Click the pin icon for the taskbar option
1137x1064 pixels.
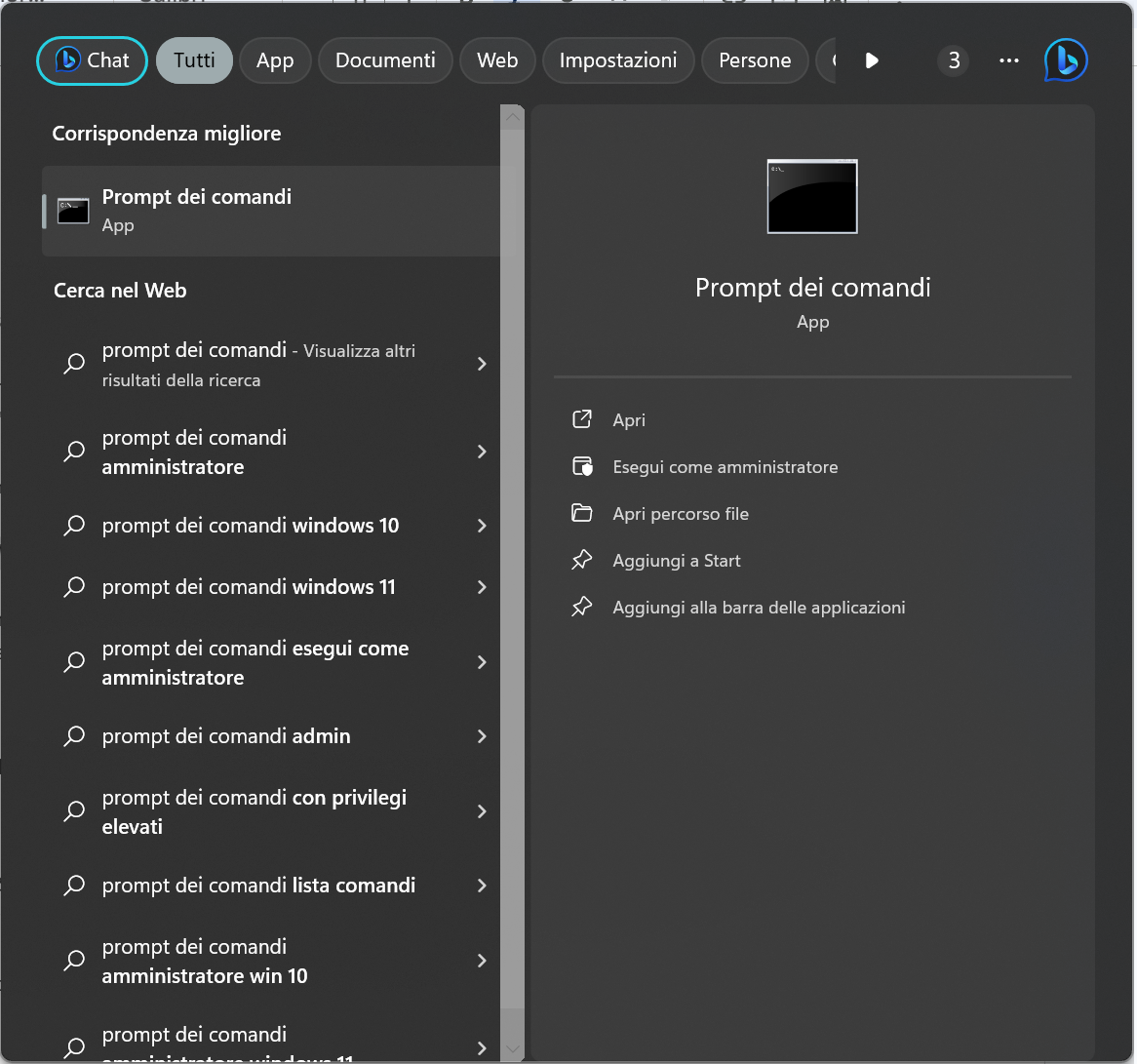pos(581,607)
